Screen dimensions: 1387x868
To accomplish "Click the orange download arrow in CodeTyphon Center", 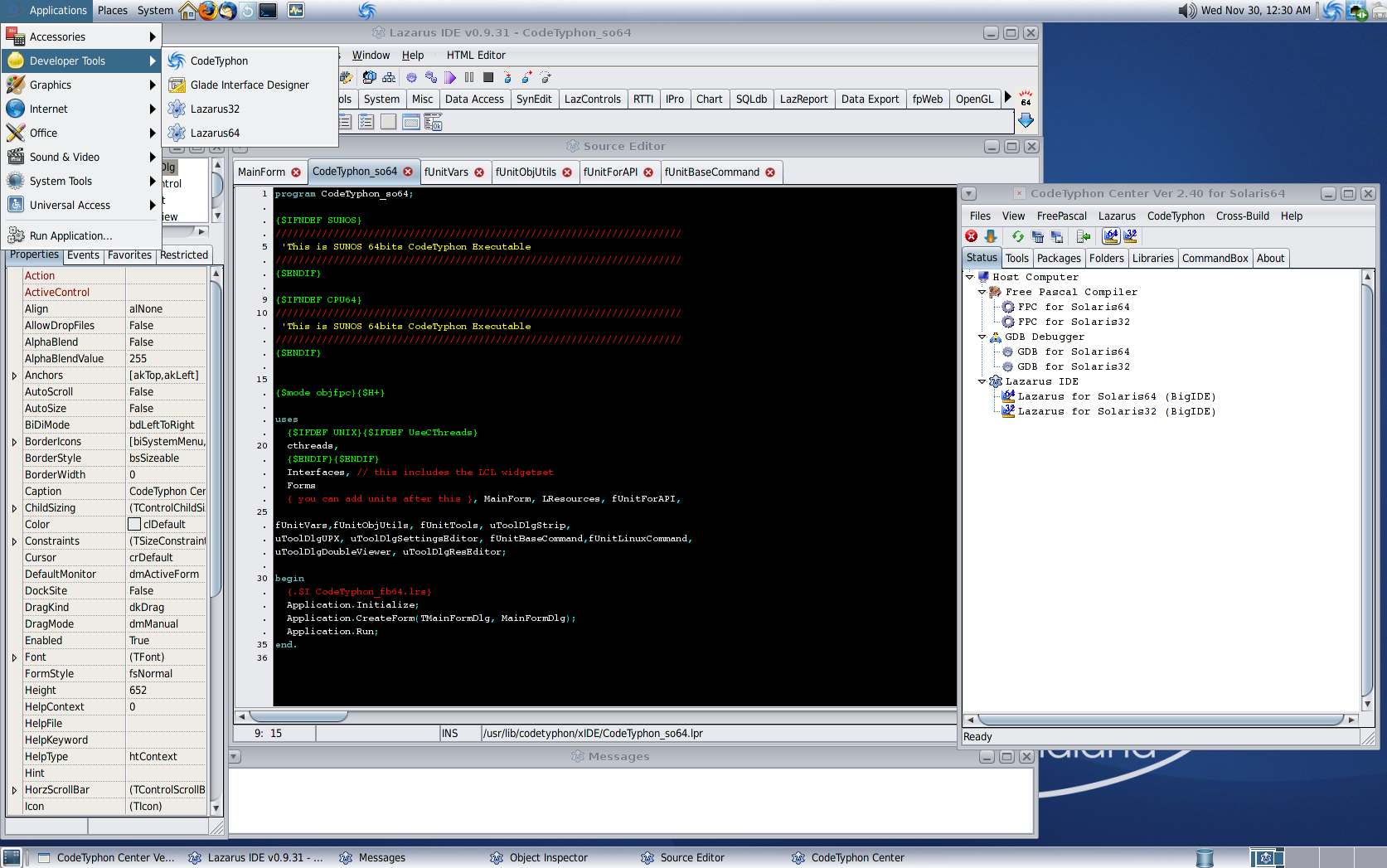I will click(991, 236).
